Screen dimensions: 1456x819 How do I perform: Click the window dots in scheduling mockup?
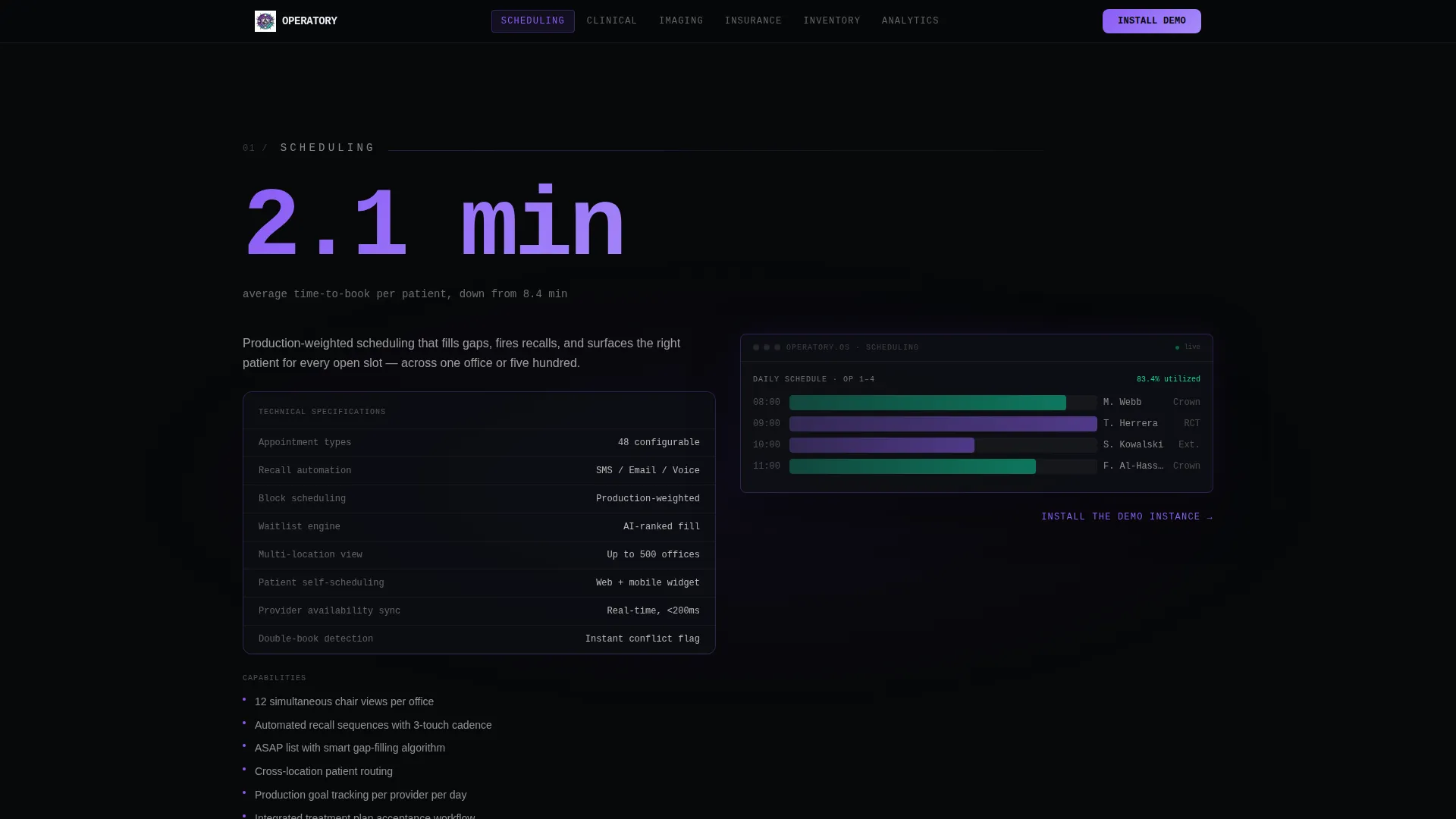click(x=767, y=347)
